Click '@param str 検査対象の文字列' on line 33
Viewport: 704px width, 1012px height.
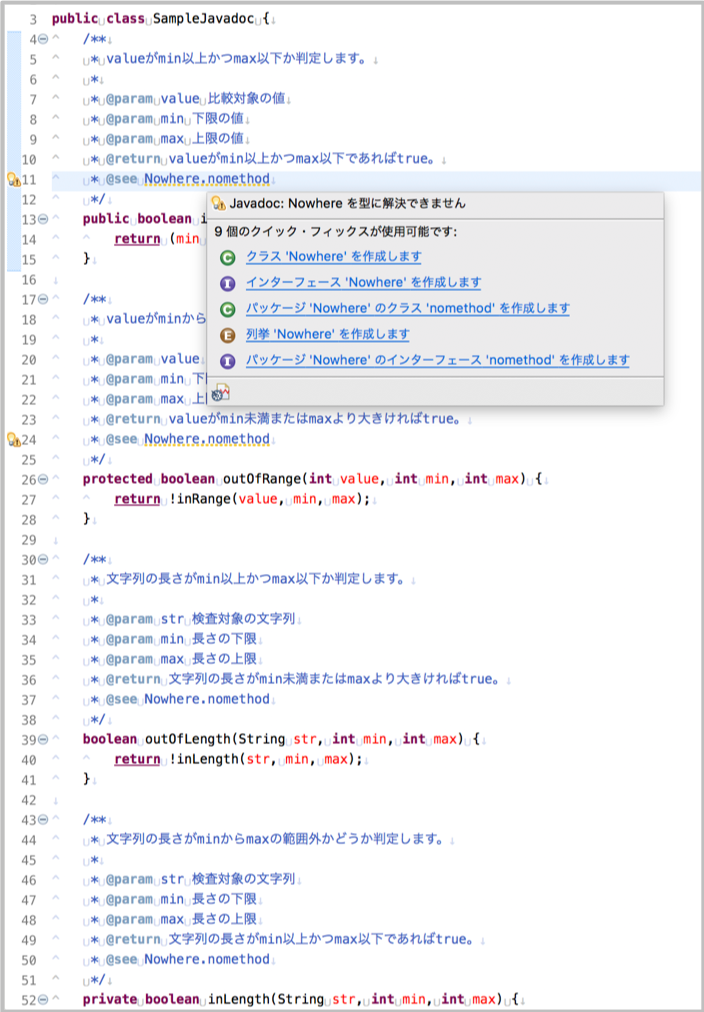tap(200, 620)
